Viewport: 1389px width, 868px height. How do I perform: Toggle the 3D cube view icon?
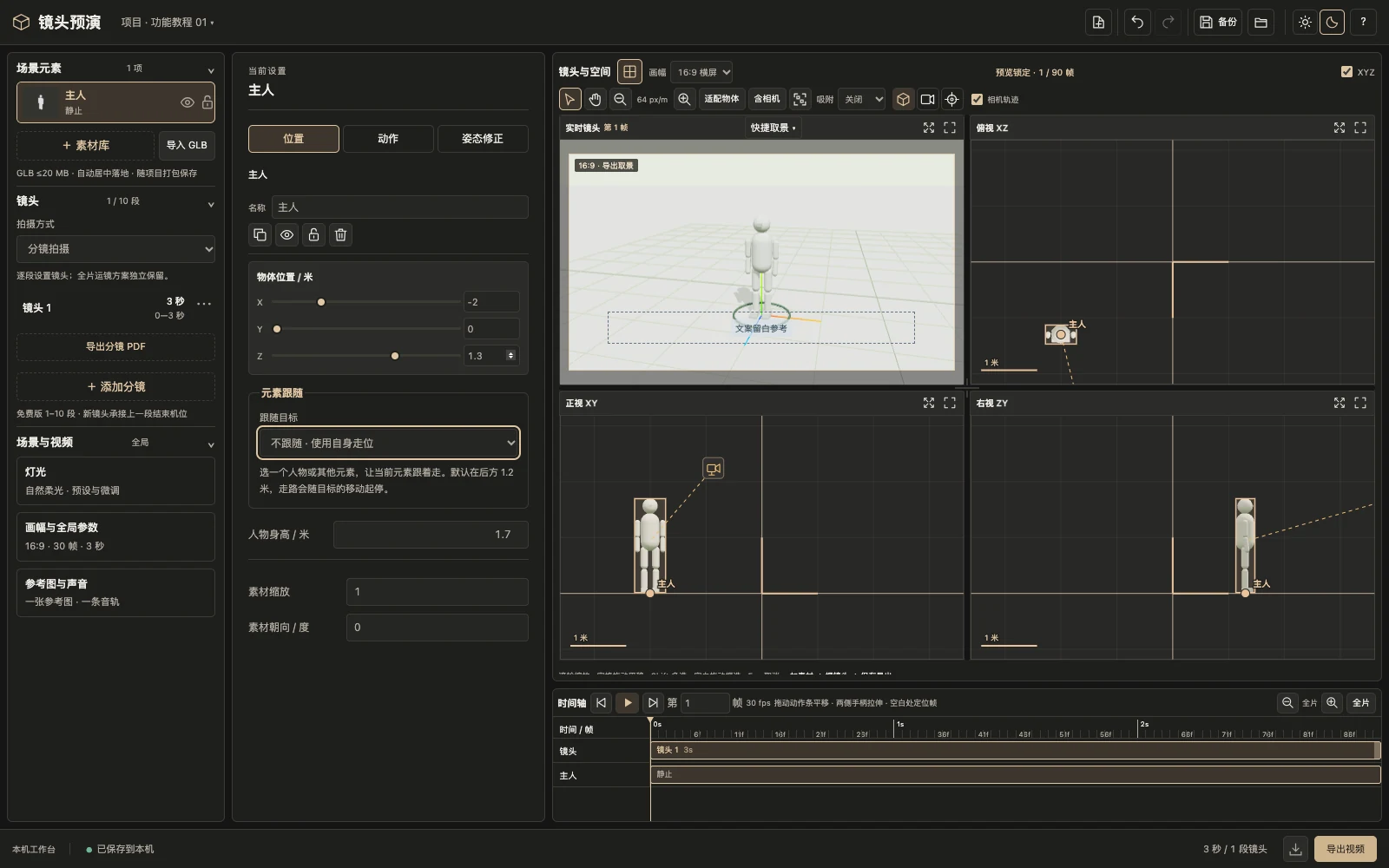coord(903,99)
